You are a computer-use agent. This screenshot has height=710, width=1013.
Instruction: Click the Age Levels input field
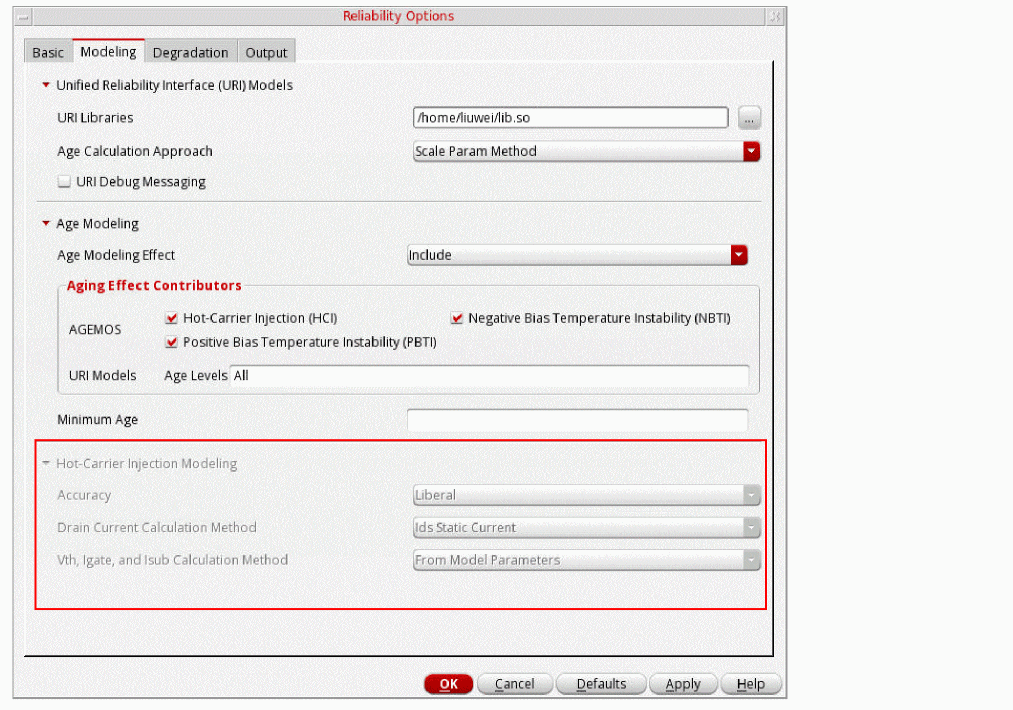point(490,375)
